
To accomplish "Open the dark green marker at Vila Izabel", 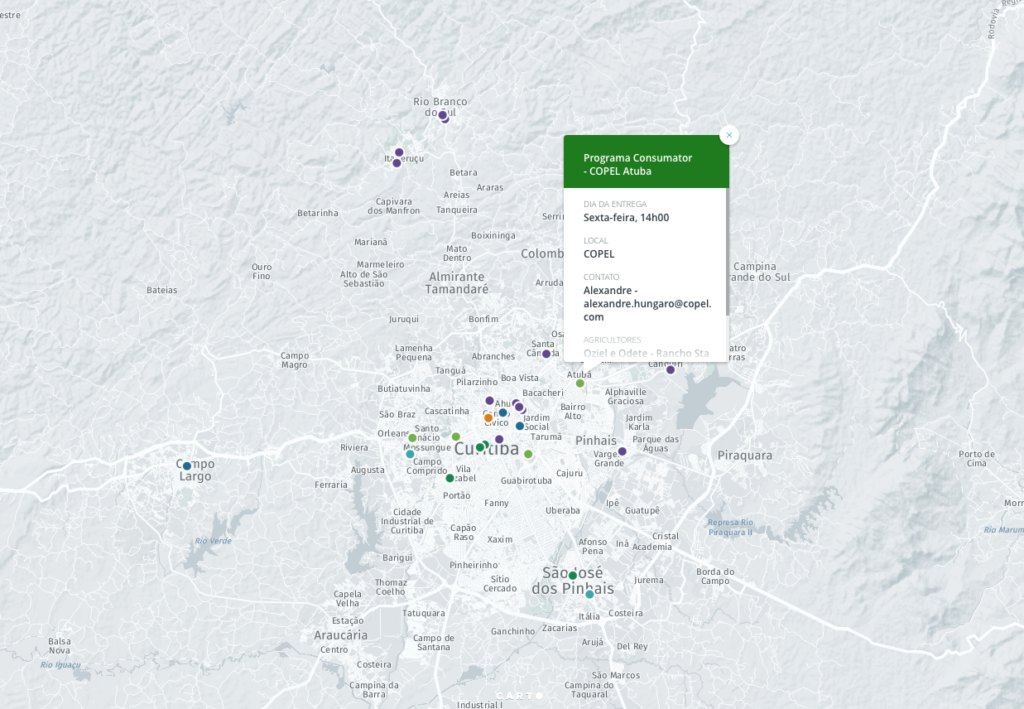I will [450, 478].
